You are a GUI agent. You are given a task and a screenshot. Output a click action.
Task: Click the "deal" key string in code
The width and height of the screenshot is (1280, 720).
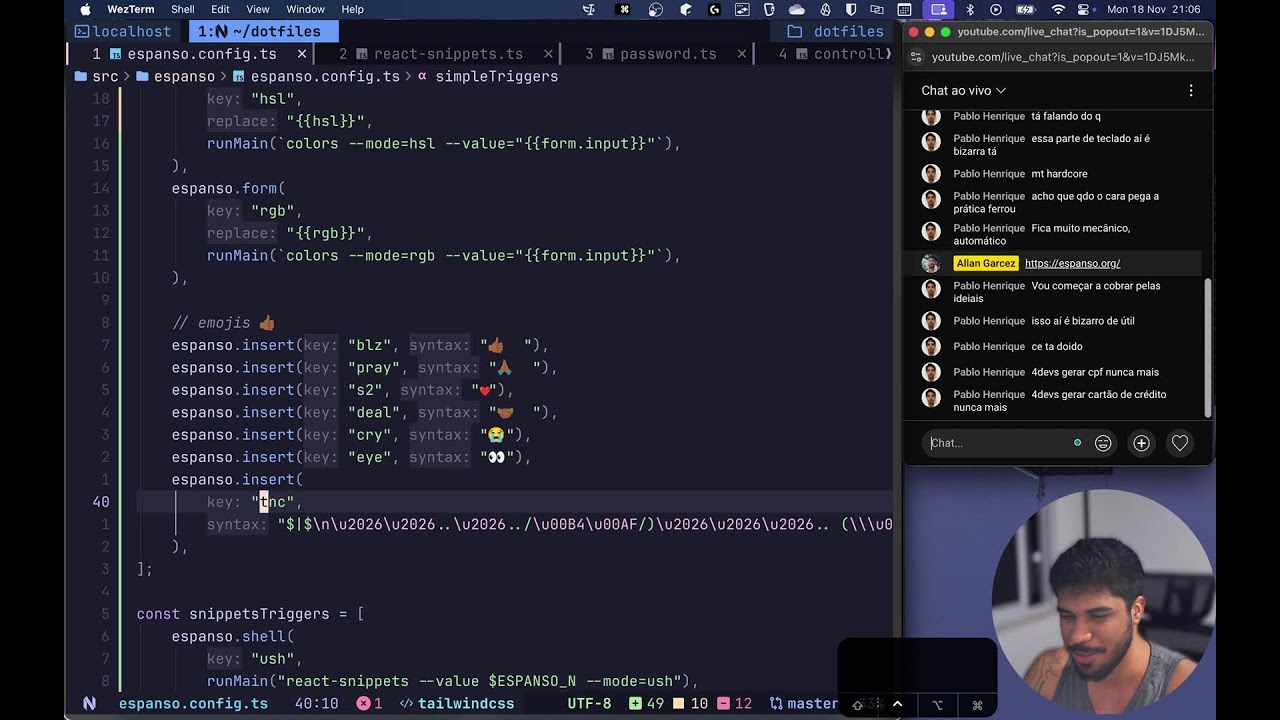pos(374,412)
